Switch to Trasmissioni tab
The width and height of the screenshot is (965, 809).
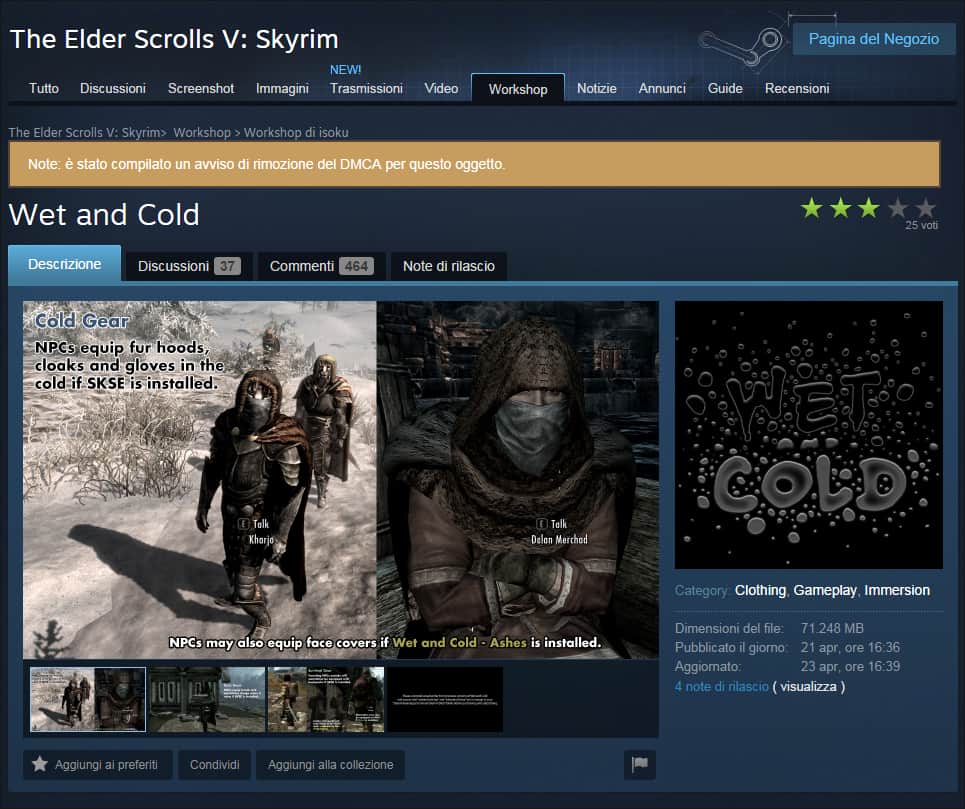366,89
